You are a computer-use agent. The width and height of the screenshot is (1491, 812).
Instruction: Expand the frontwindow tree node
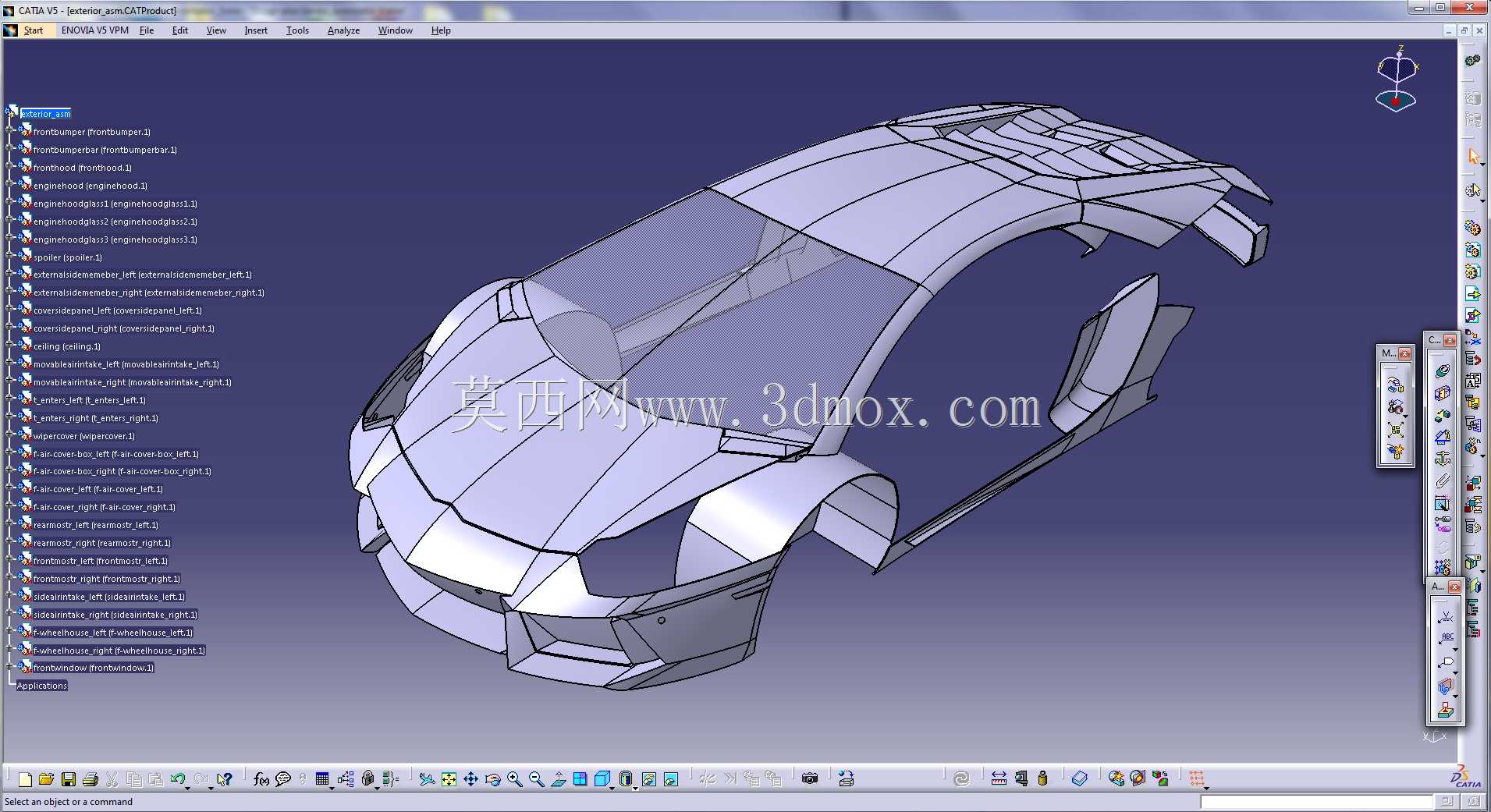coord(10,667)
